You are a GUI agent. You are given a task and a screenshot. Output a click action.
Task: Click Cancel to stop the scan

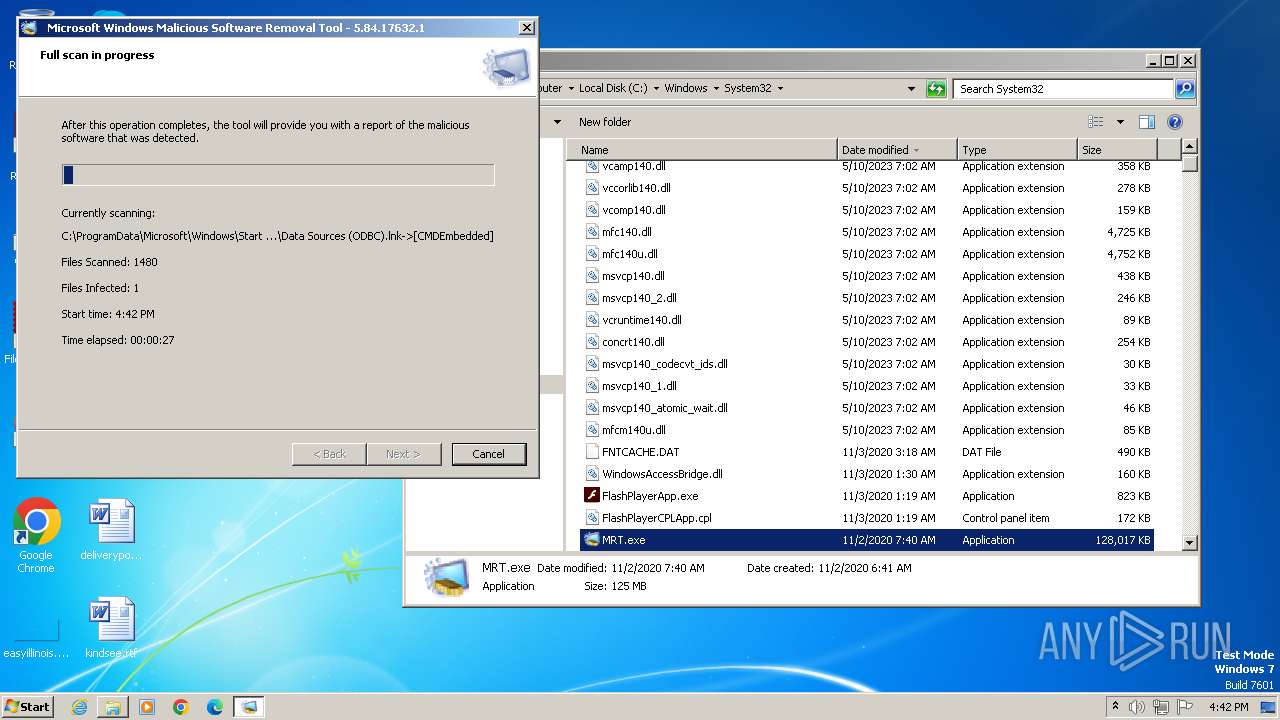pyautogui.click(x=489, y=454)
